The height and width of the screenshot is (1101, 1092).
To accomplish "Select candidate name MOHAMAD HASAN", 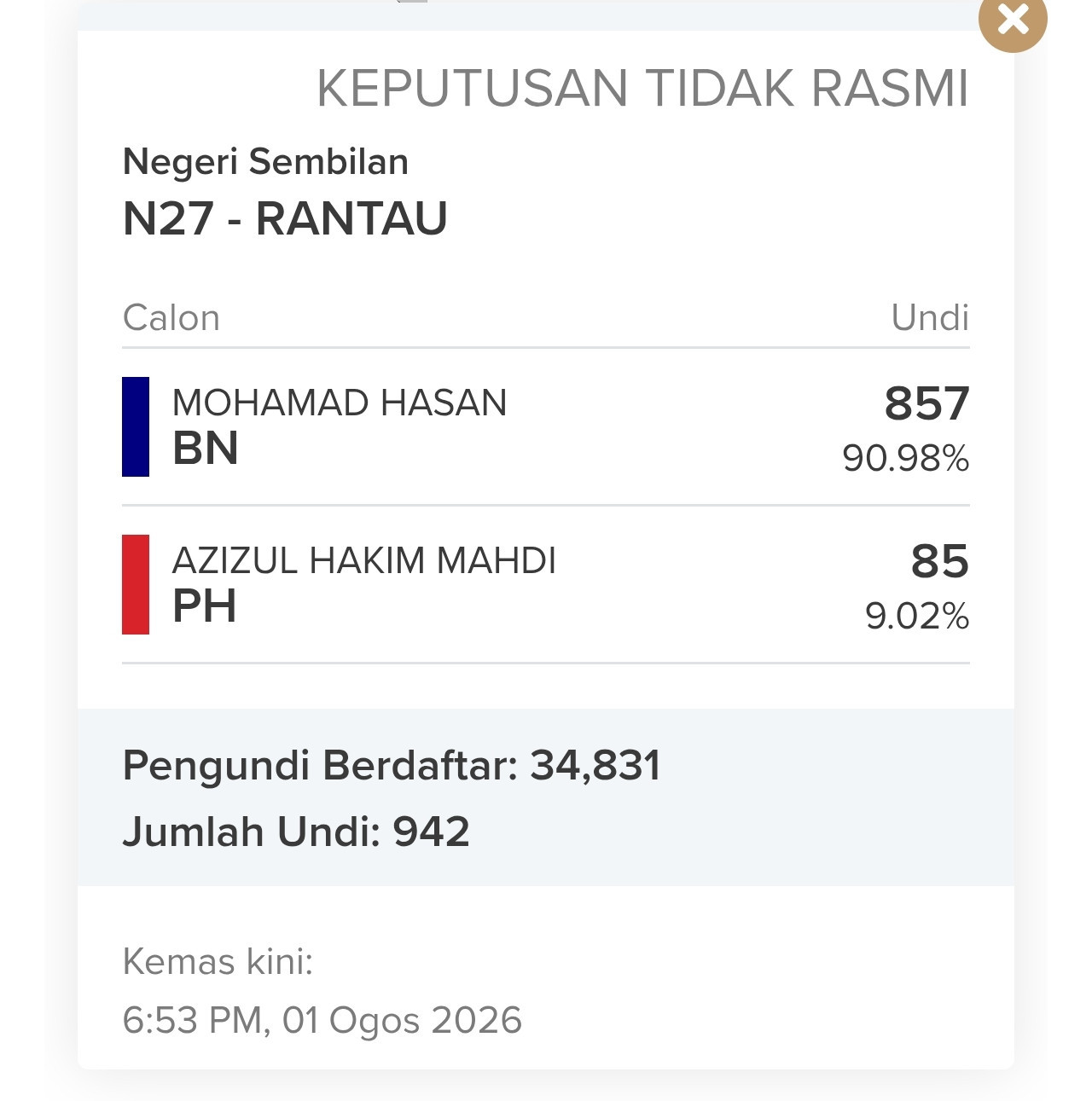I will [340, 403].
